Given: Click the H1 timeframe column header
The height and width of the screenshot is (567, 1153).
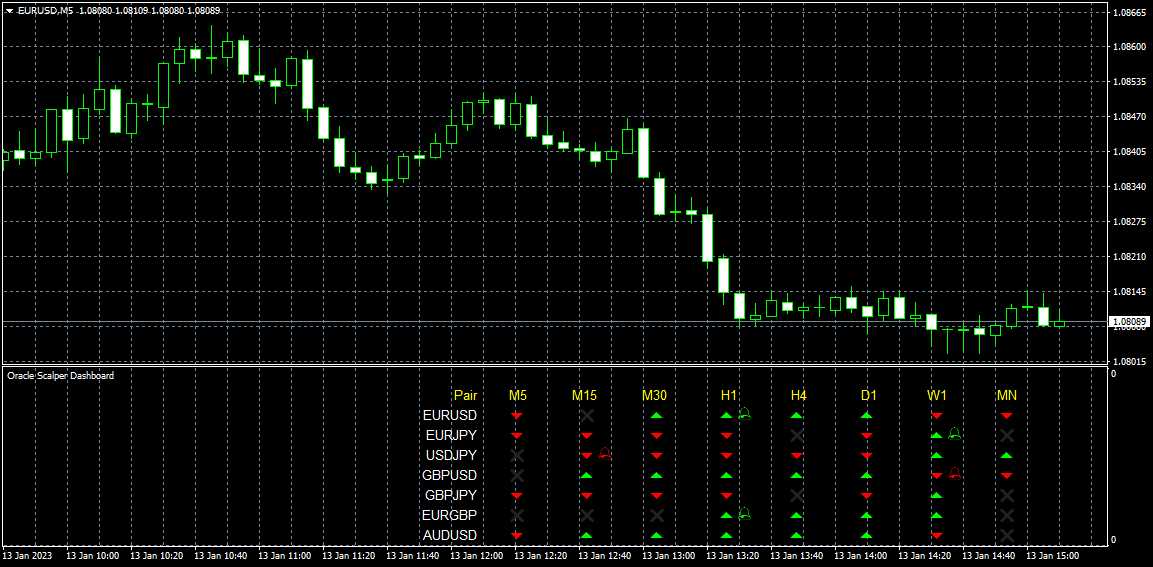Looking at the screenshot, I should (x=729, y=396).
